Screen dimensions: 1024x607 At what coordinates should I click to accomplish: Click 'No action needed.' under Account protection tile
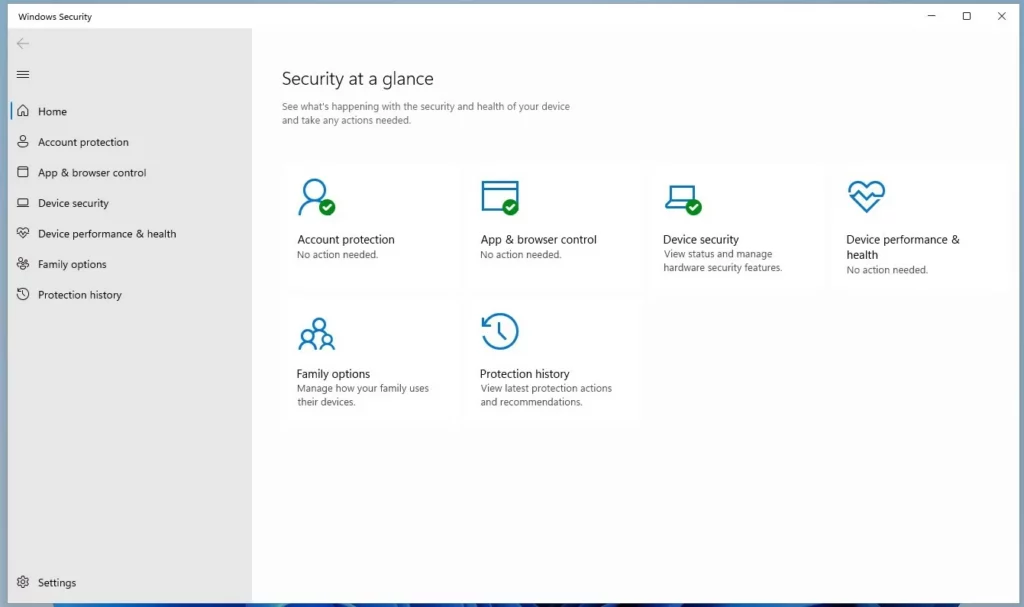point(338,255)
